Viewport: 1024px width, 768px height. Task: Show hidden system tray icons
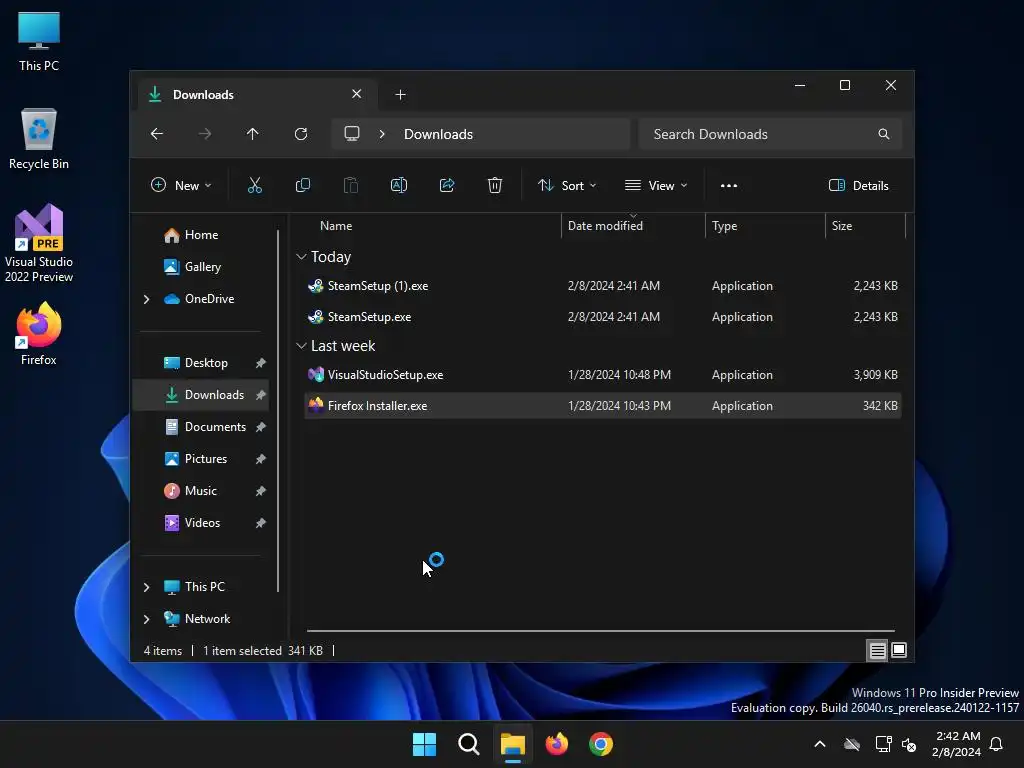coord(820,744)
